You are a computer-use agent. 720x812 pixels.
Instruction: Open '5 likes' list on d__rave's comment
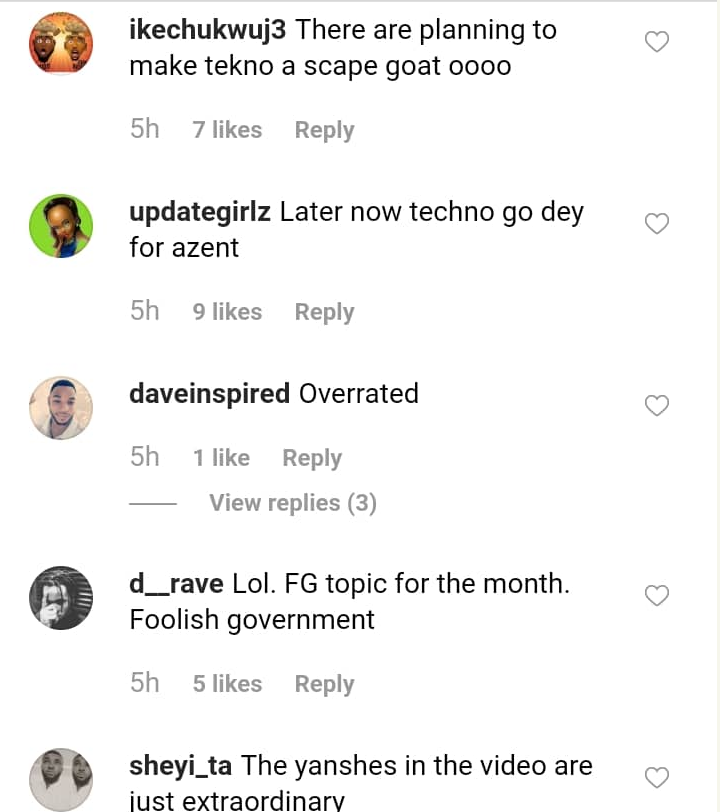pyautogui.click(x=227, y=684)
